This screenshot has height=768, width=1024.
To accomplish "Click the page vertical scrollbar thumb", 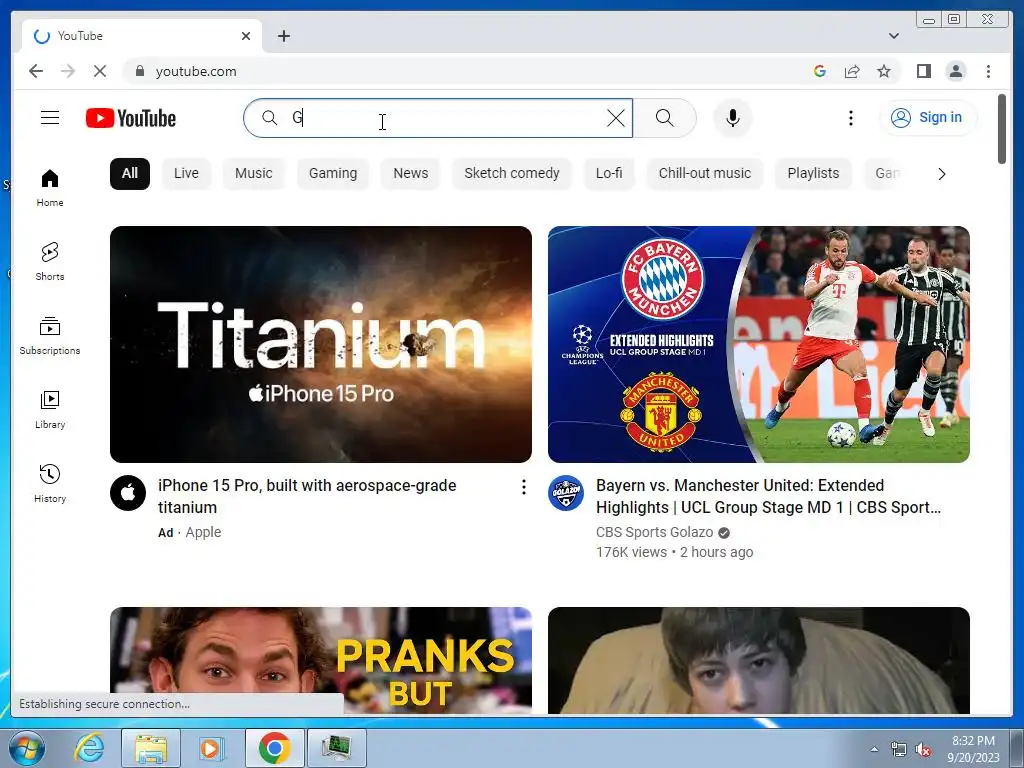I will pyautogui.click(x=1002, y=129).
